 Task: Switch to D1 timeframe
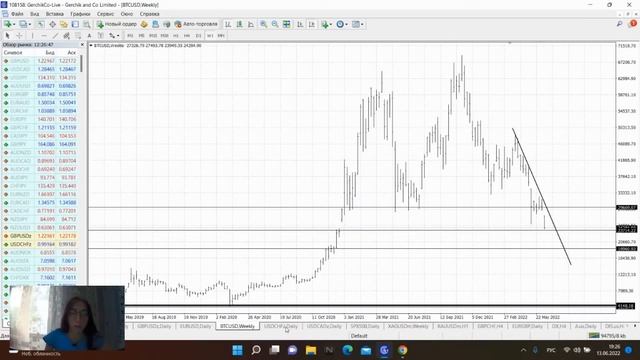[198, 36]
